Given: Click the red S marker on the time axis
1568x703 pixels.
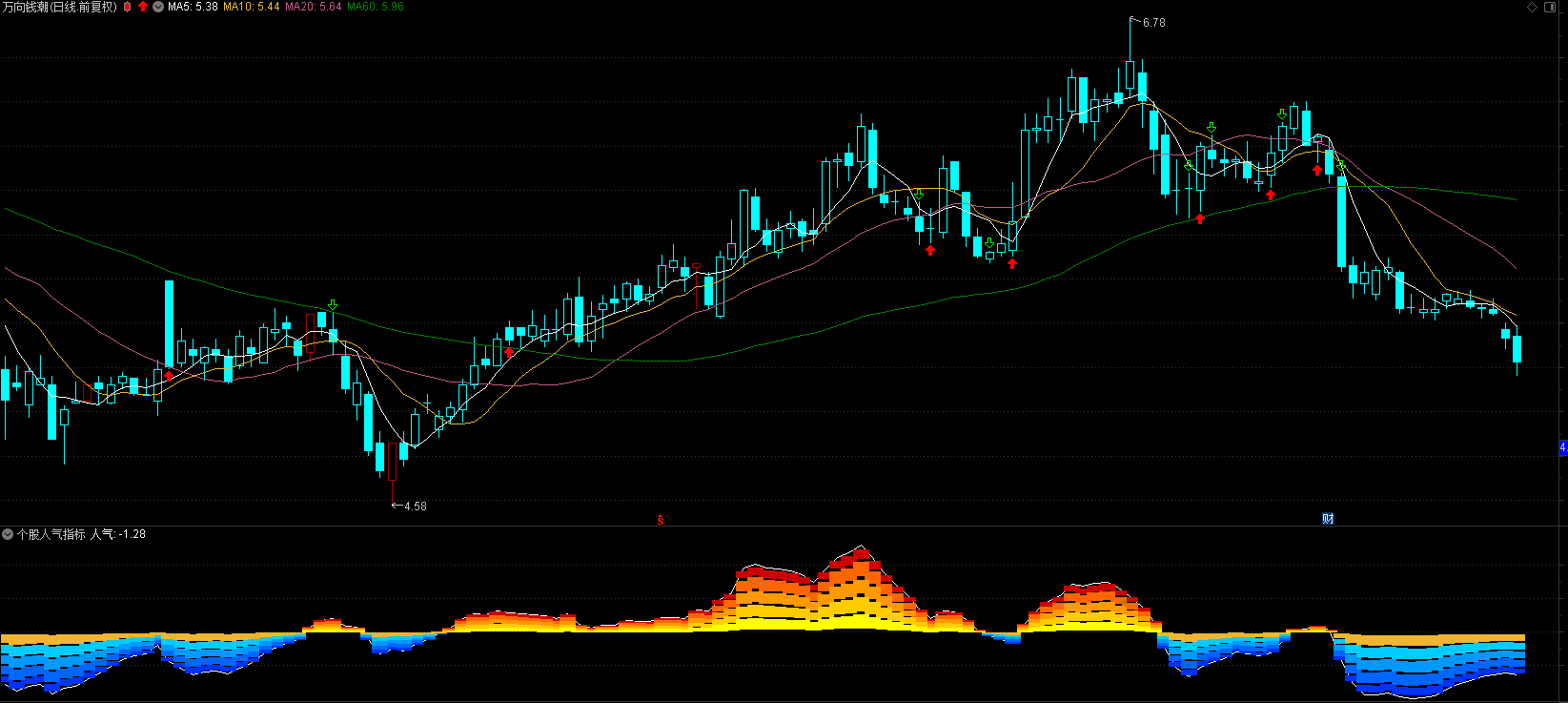Looking at the screenshot, I should (x=660, y=520).
